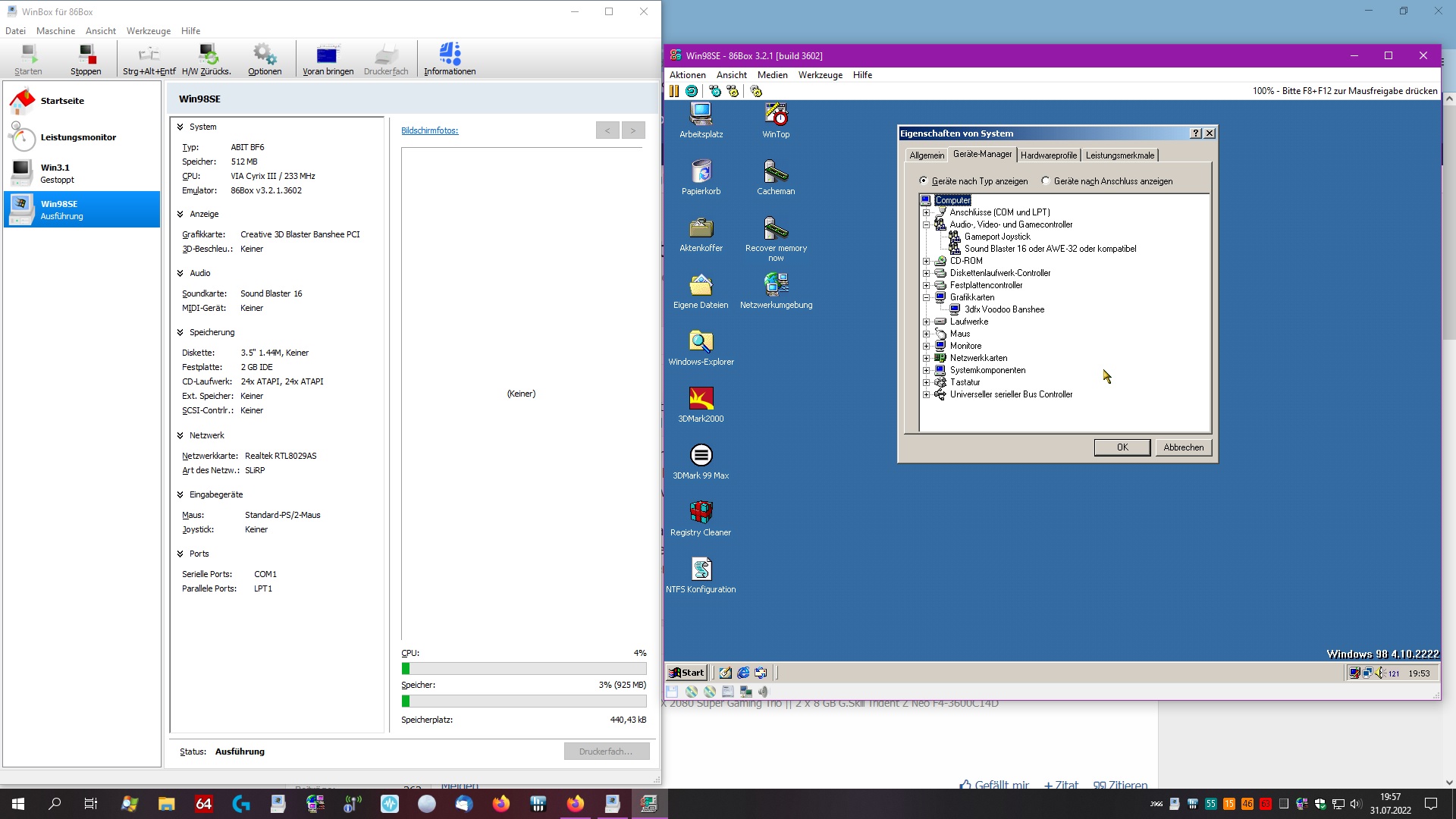Collapse the Grafikkarten tree node
Viewport: 1456px width, 819px height.
926,297
